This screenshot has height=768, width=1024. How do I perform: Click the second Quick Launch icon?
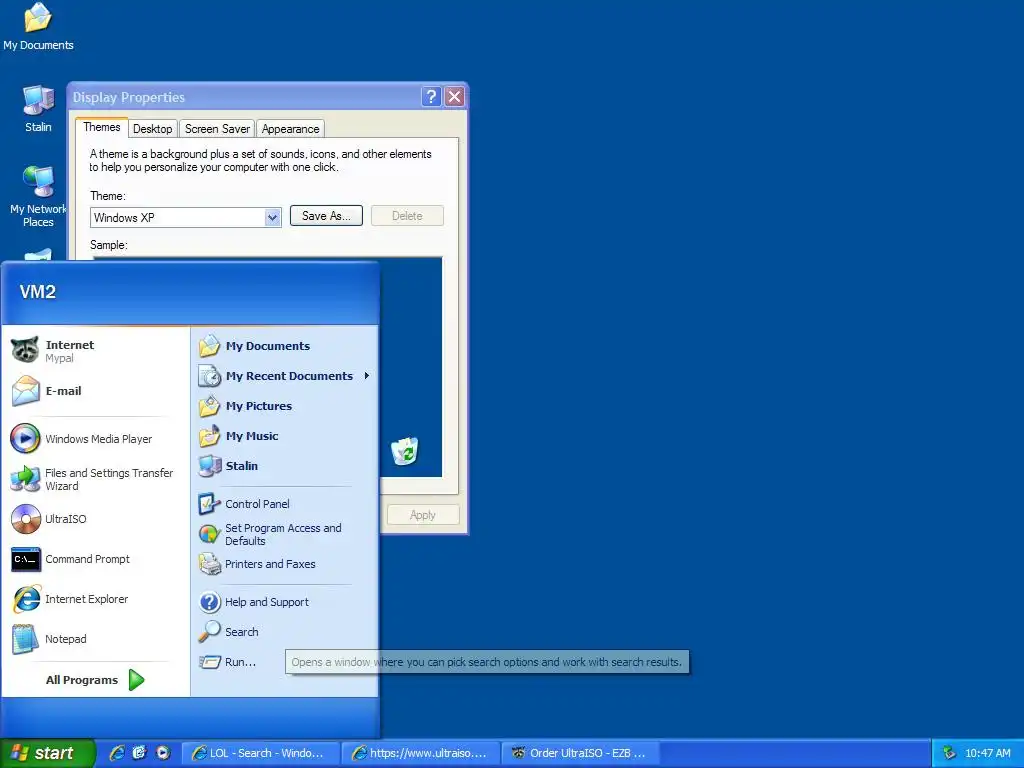click(140, 753)
